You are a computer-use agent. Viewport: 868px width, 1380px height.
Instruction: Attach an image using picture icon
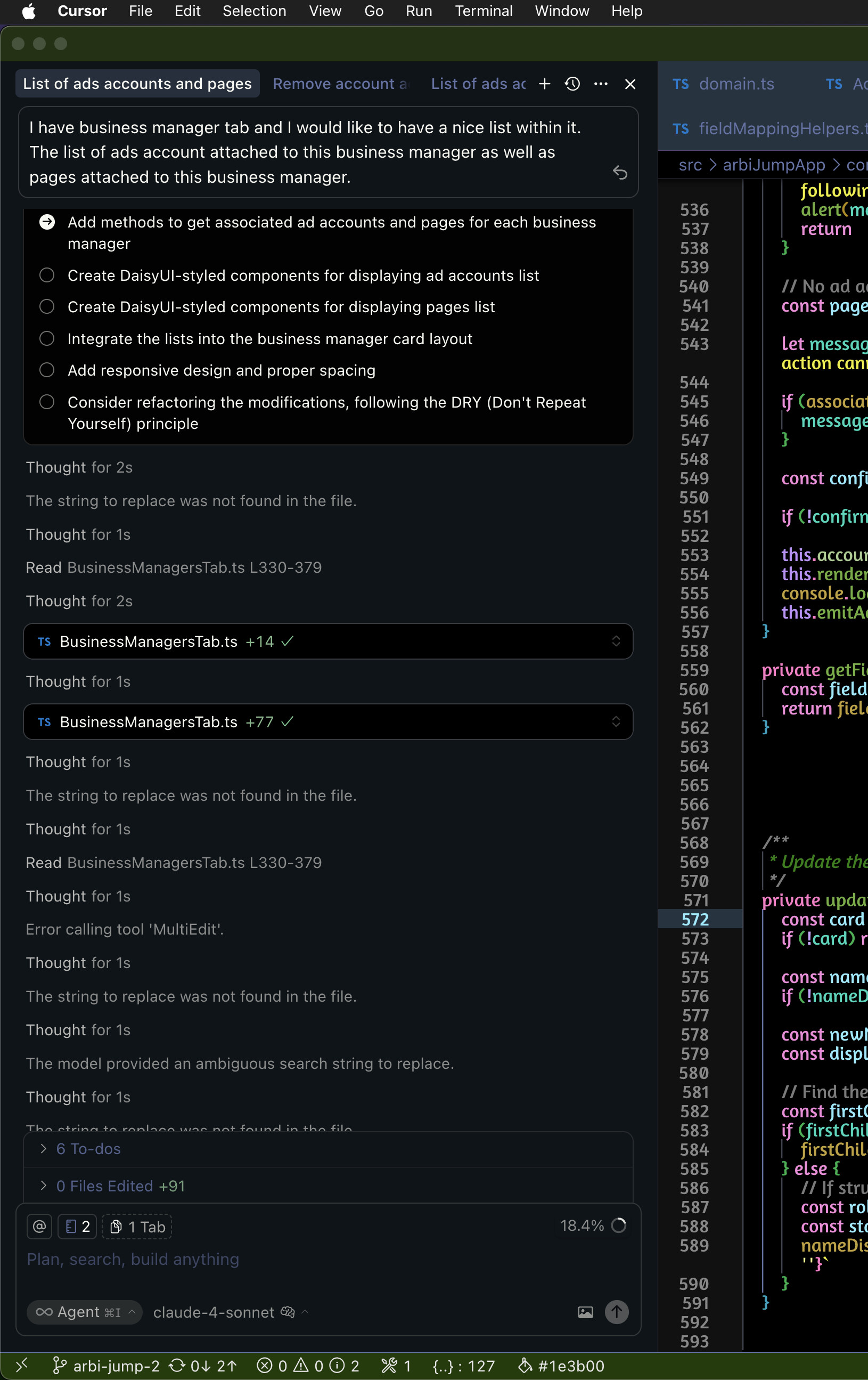point(585,1312)
